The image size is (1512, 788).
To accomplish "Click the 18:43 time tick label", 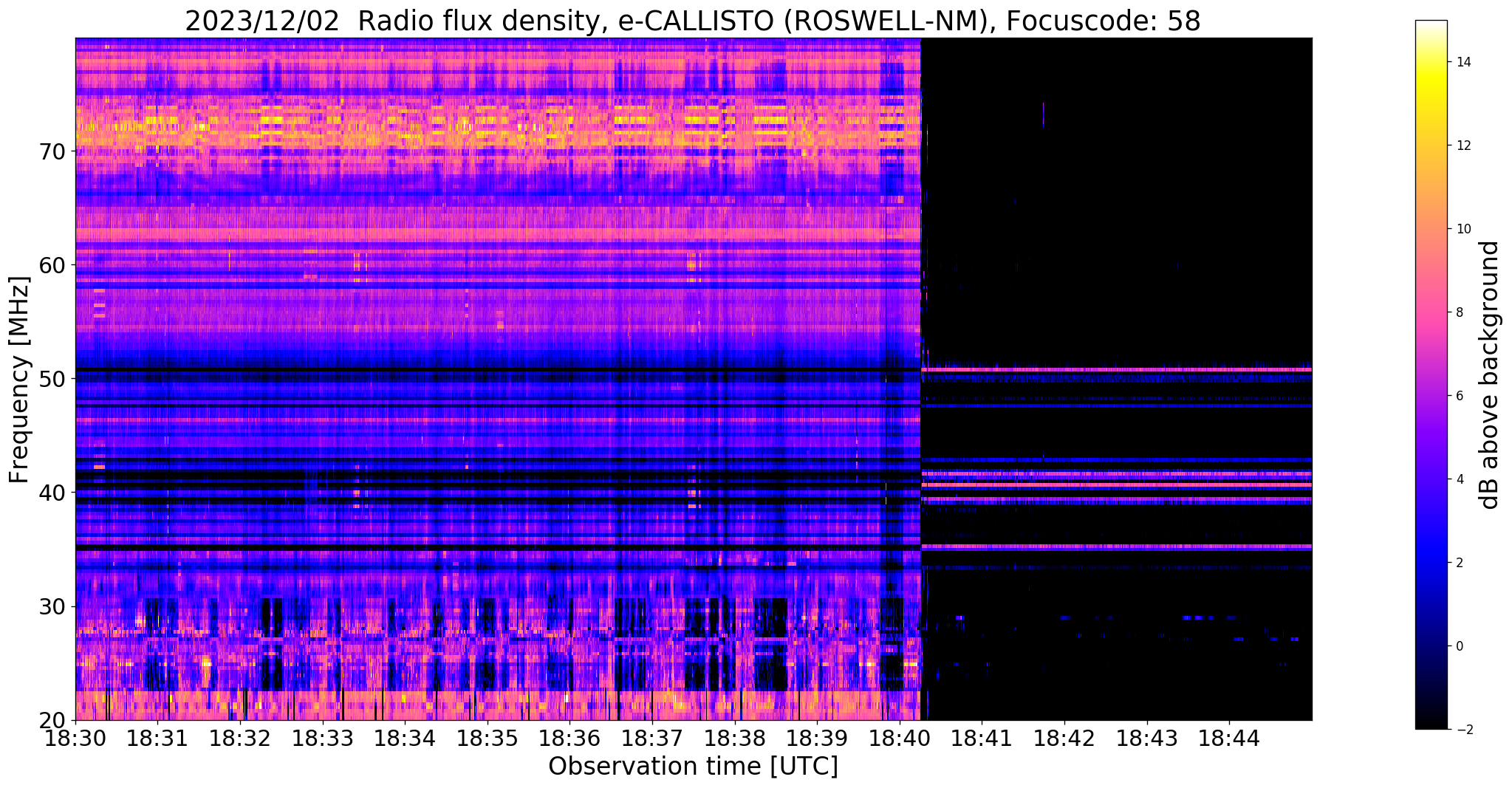I will point(1147,738).
